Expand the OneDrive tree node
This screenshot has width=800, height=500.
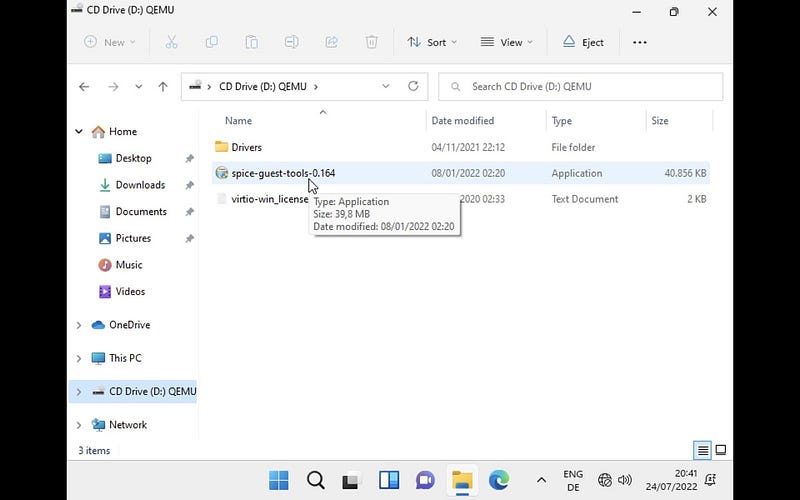pyautogui.click(x=79, y=325)
